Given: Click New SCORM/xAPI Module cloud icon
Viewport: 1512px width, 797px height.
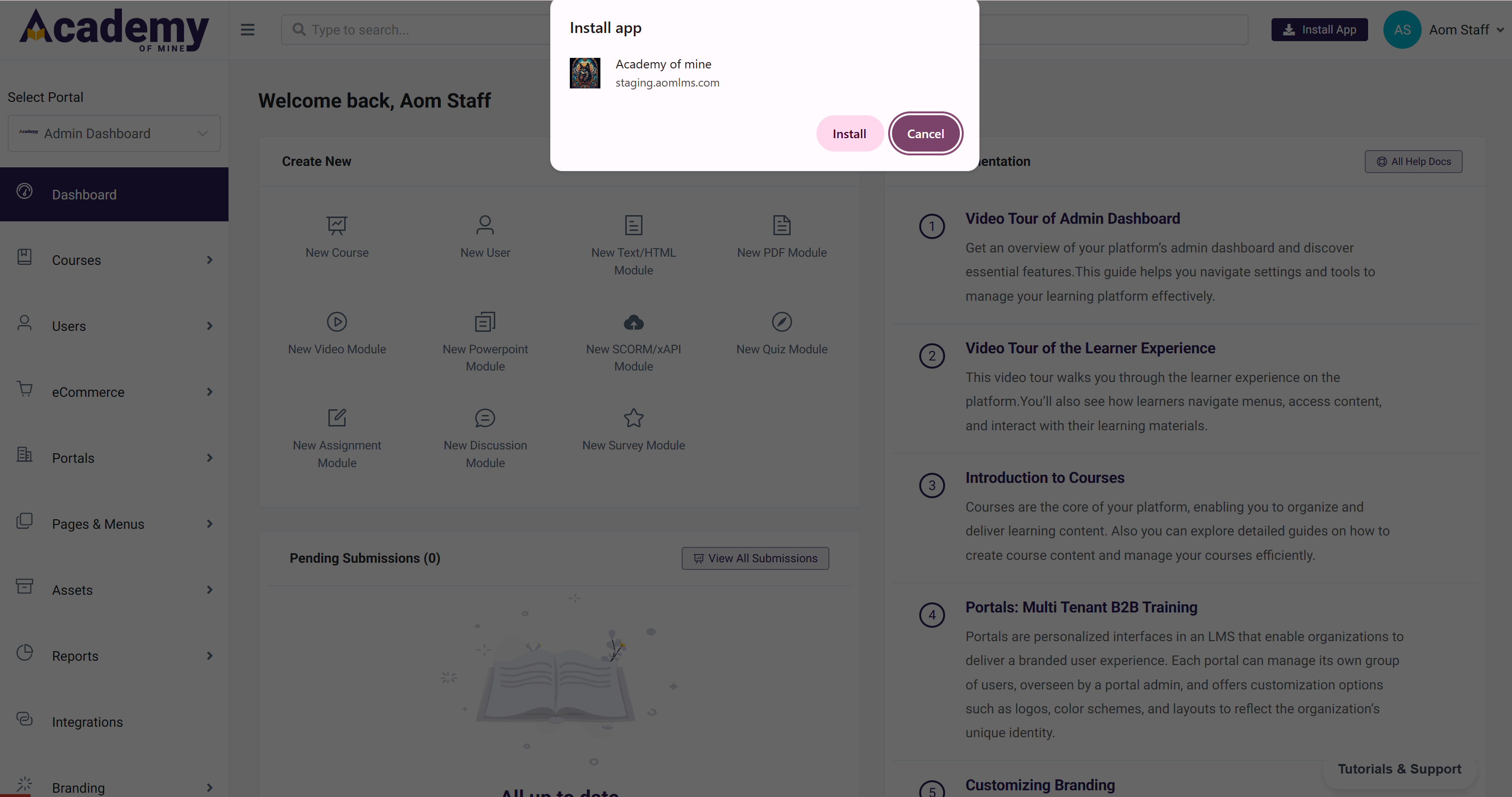Looking at the screenshot, I should 633,322.
